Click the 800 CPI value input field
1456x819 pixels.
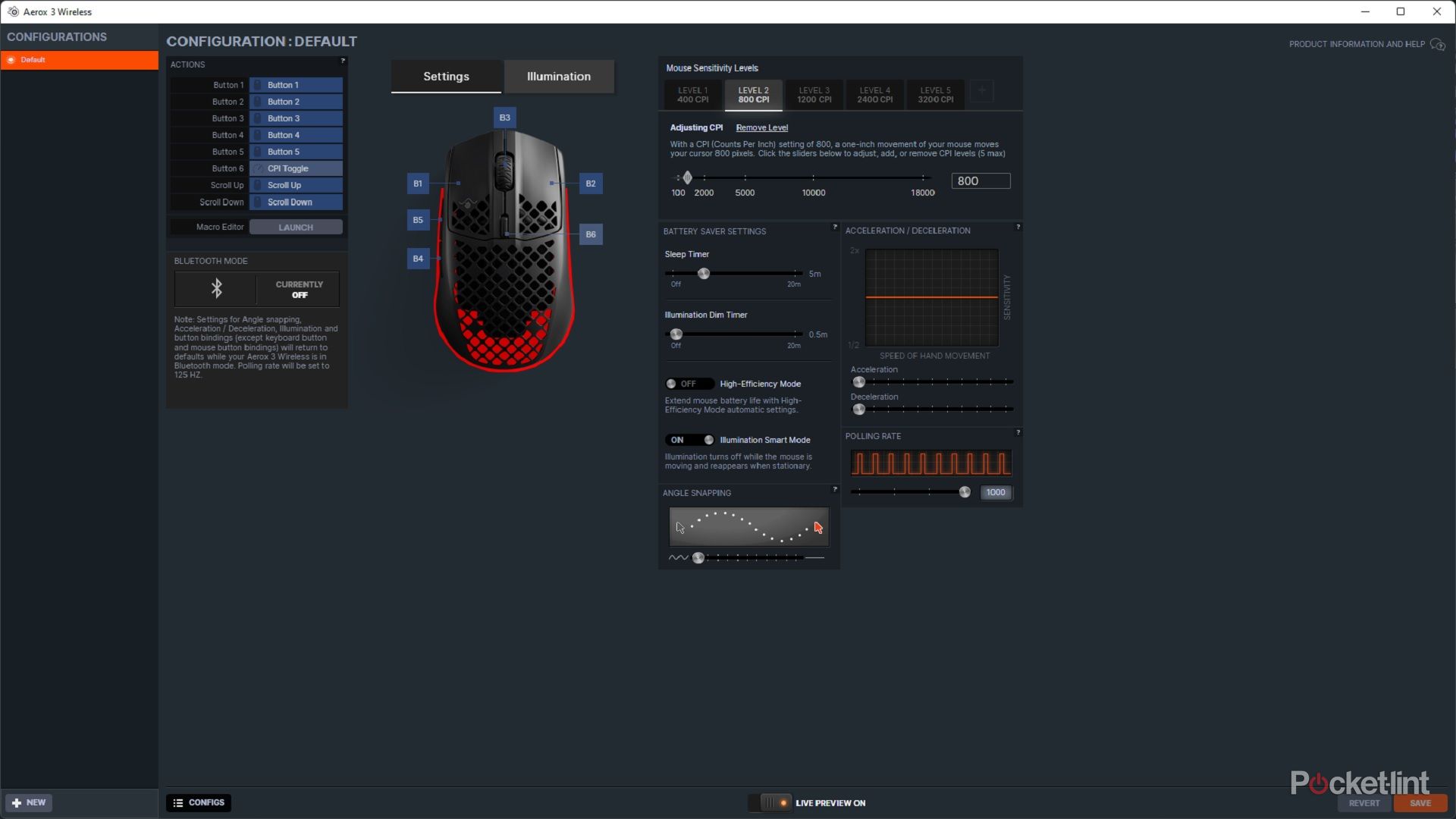[981, 180]
